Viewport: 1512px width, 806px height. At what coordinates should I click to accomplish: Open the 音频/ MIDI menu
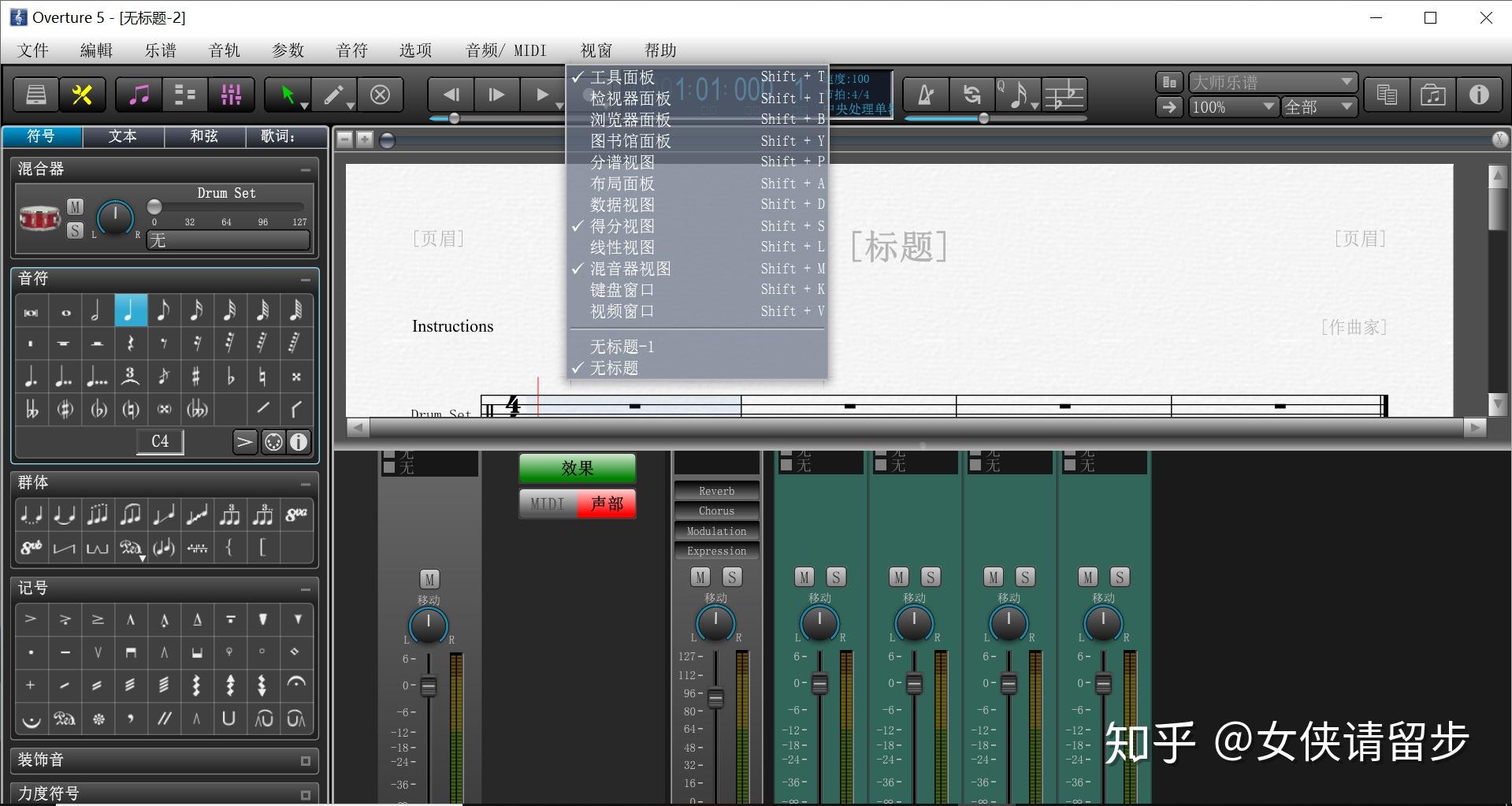[506, 50]
